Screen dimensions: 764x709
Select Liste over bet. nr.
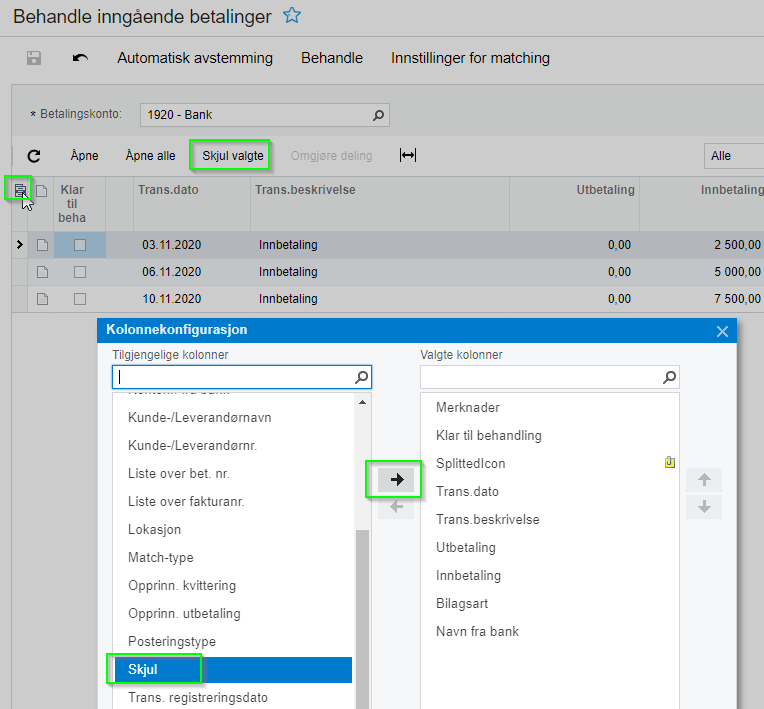coord(179,474)
